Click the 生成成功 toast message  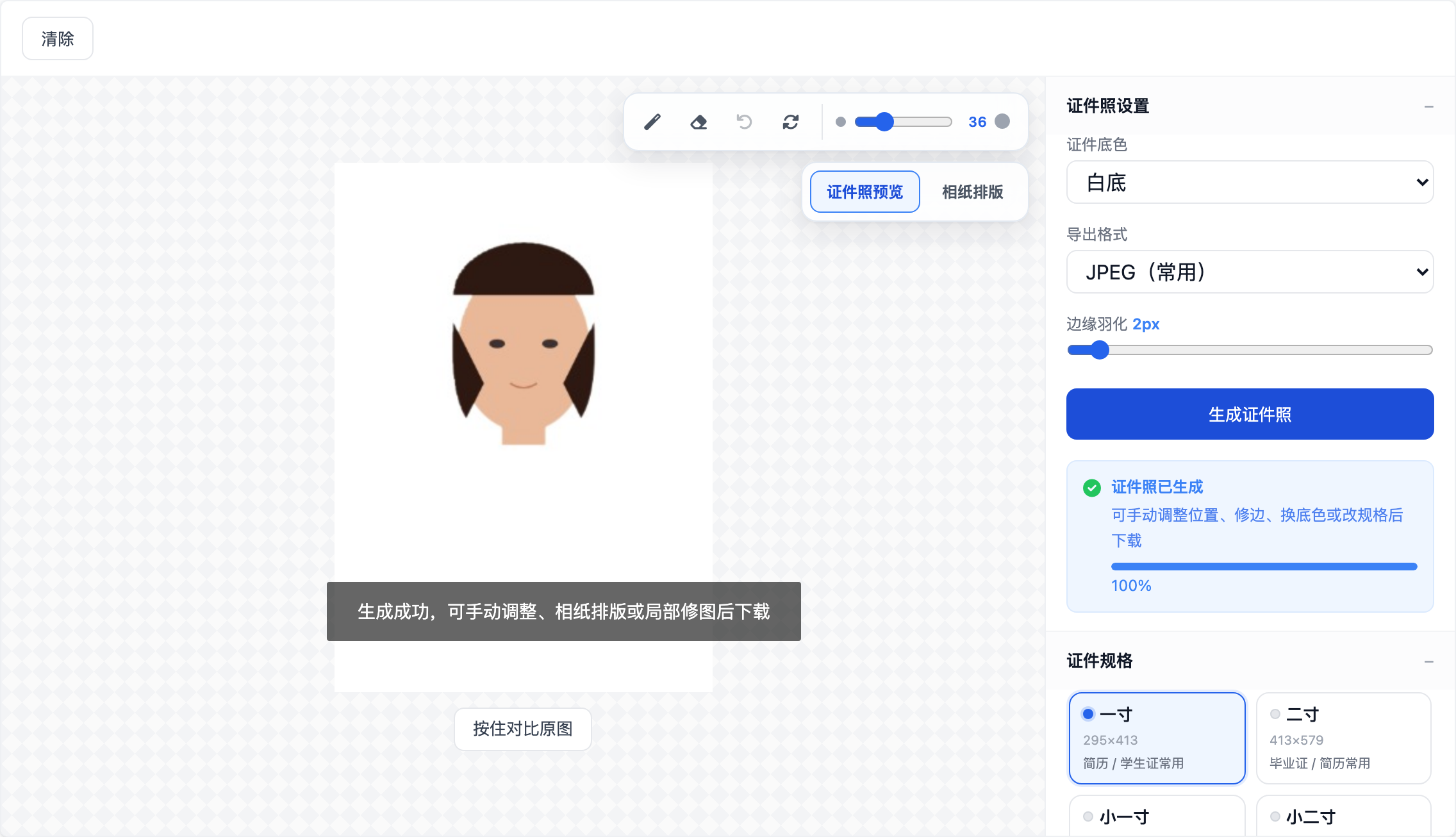tap(563, 611)
